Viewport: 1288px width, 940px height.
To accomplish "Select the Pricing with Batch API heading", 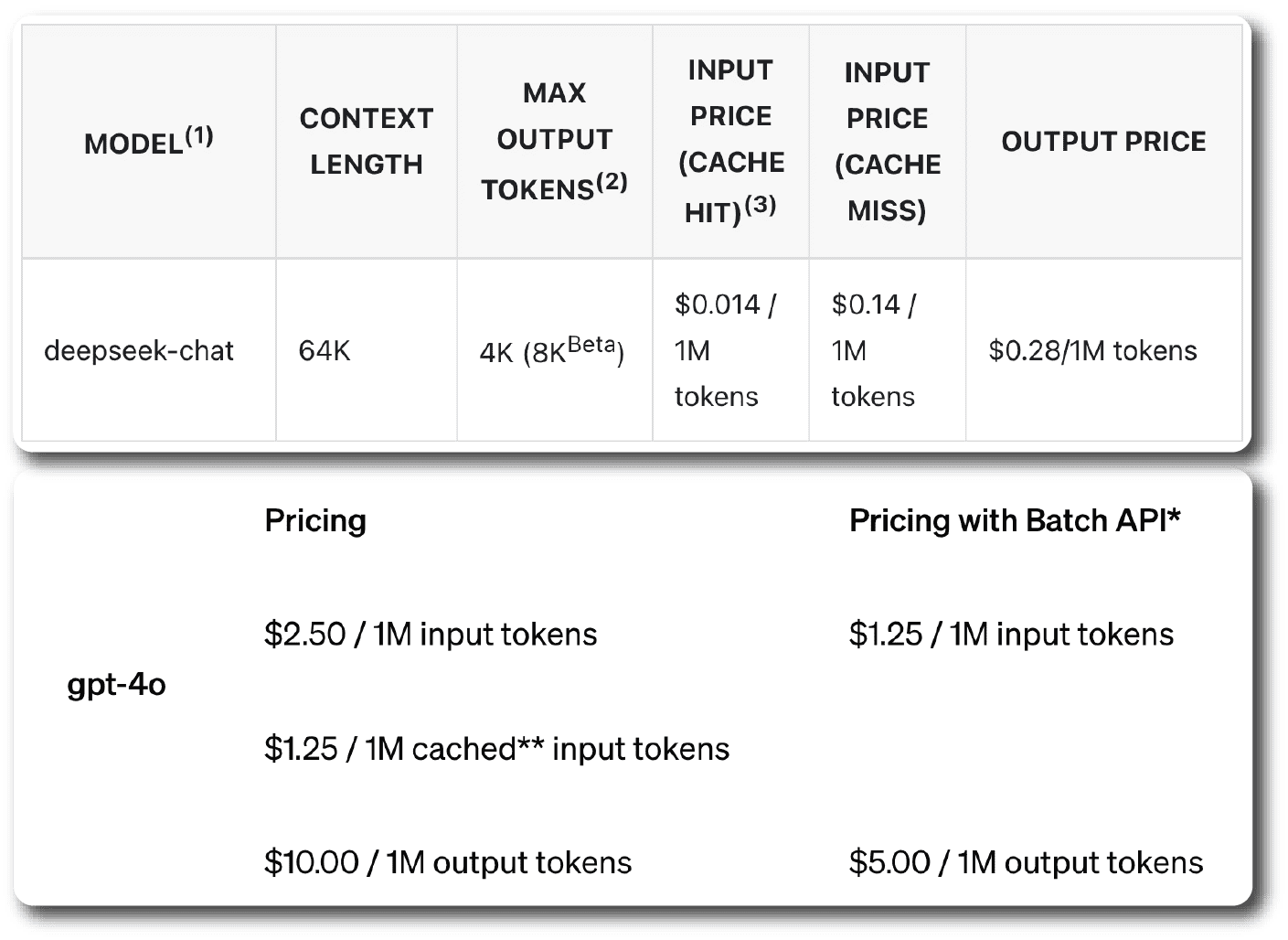I will pos(1015,520).
